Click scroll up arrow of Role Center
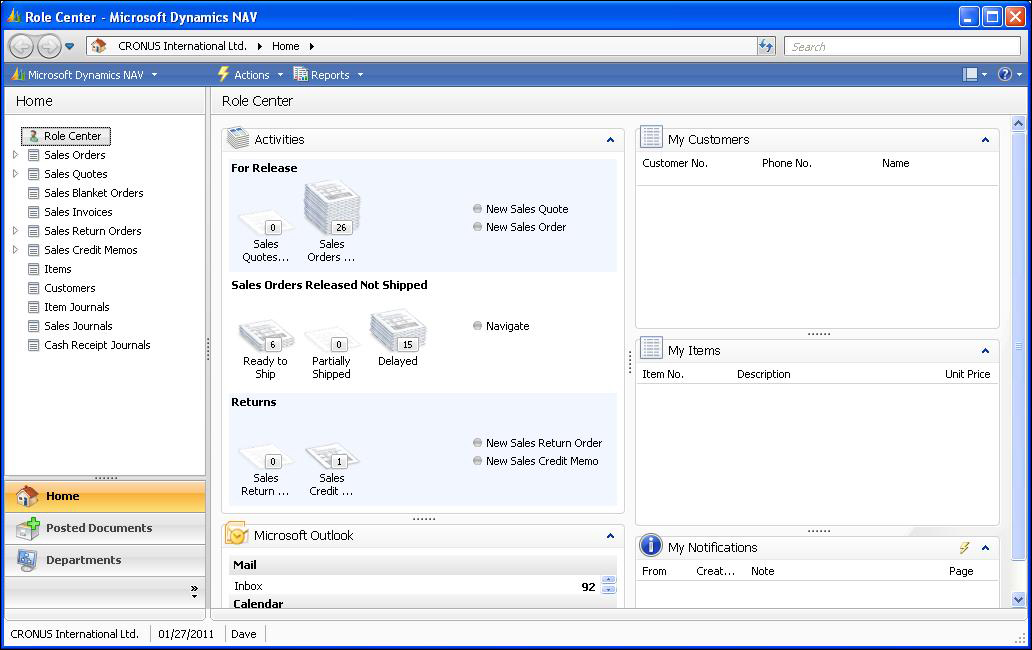 pos(1018,124)
